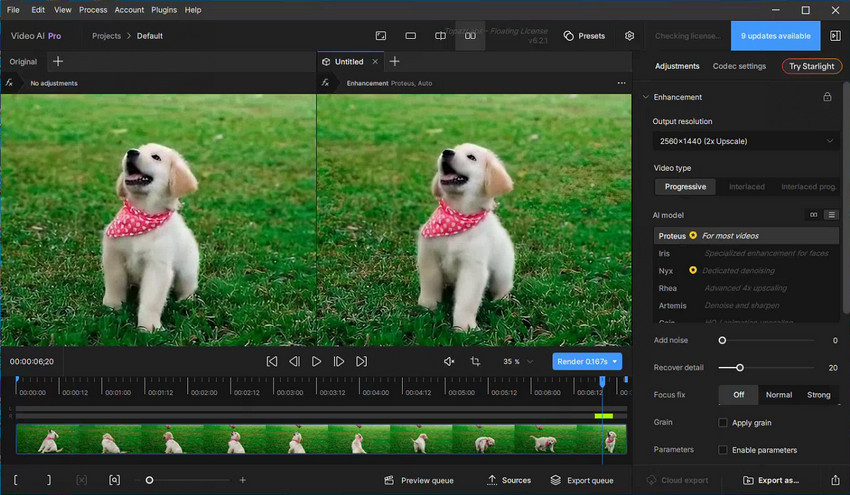
Task: Set video type to Interlaced
Action: pyautogui.click(x=746, y=187)
